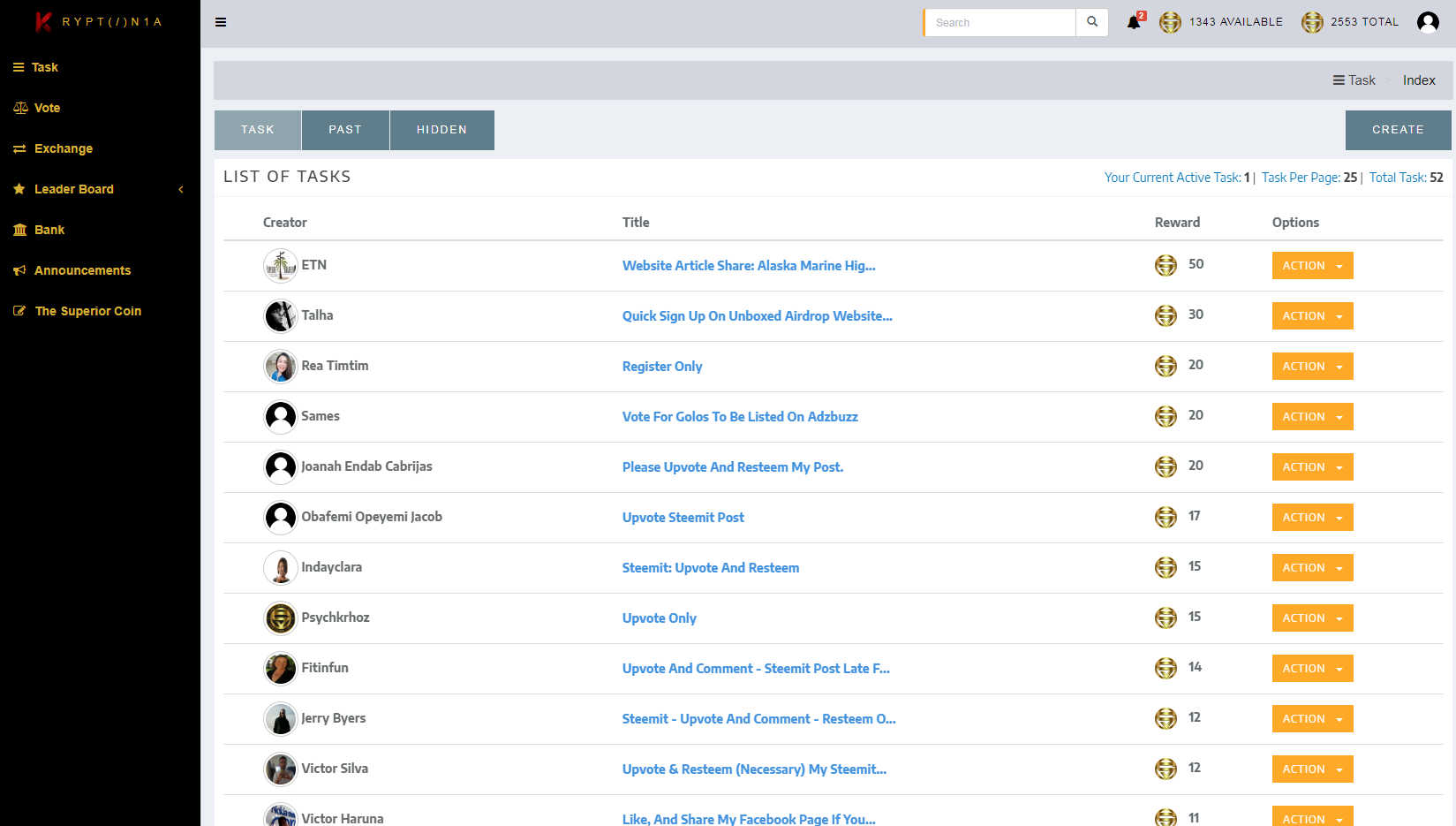
Task: Open Announcements in the sidebar
Action: coord(100,270)
